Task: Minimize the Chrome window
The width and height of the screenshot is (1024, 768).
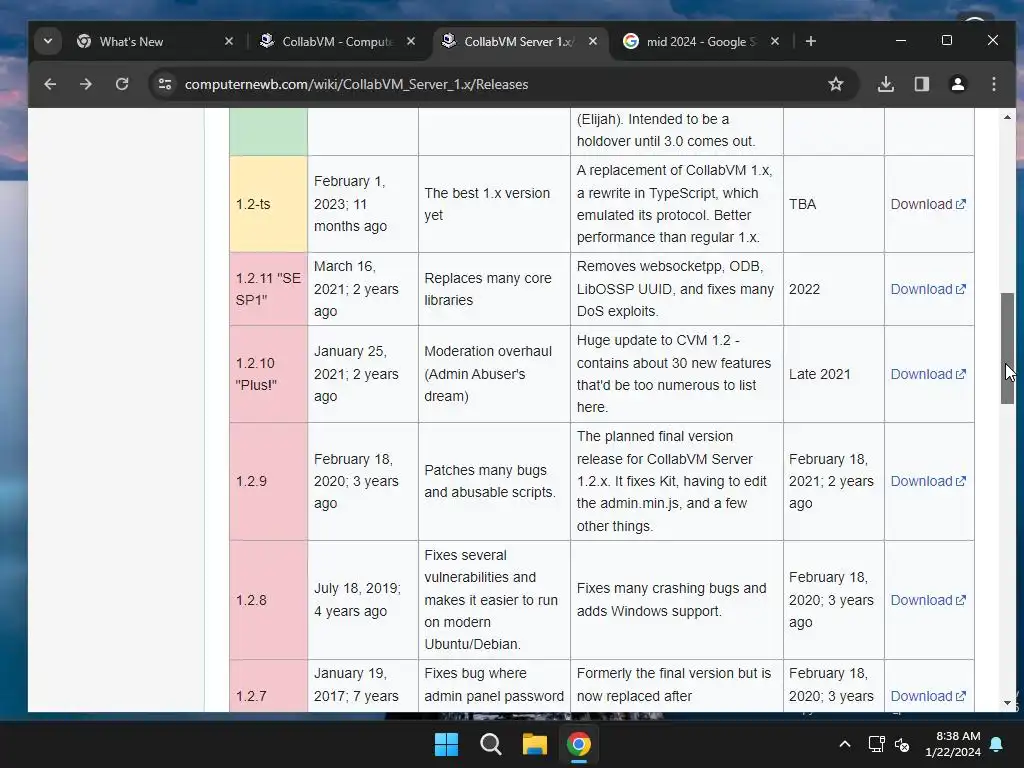Action: click(901, 40)
